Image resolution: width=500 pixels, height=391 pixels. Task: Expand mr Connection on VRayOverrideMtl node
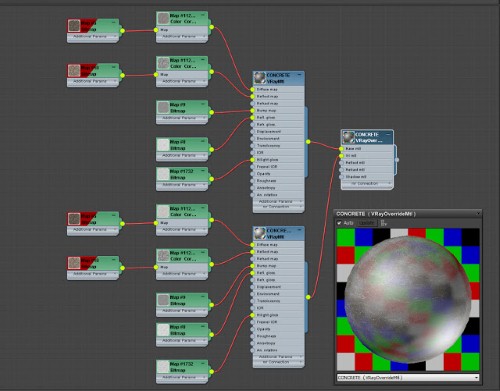[x=367, y=184]
